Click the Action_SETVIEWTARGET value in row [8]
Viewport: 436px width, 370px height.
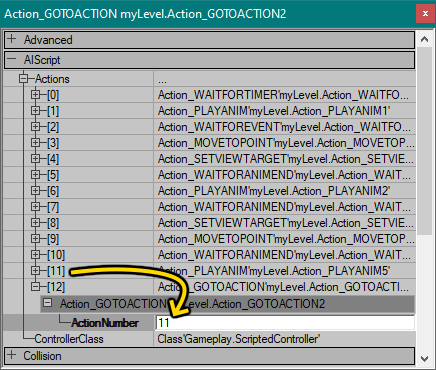point(286,223)
